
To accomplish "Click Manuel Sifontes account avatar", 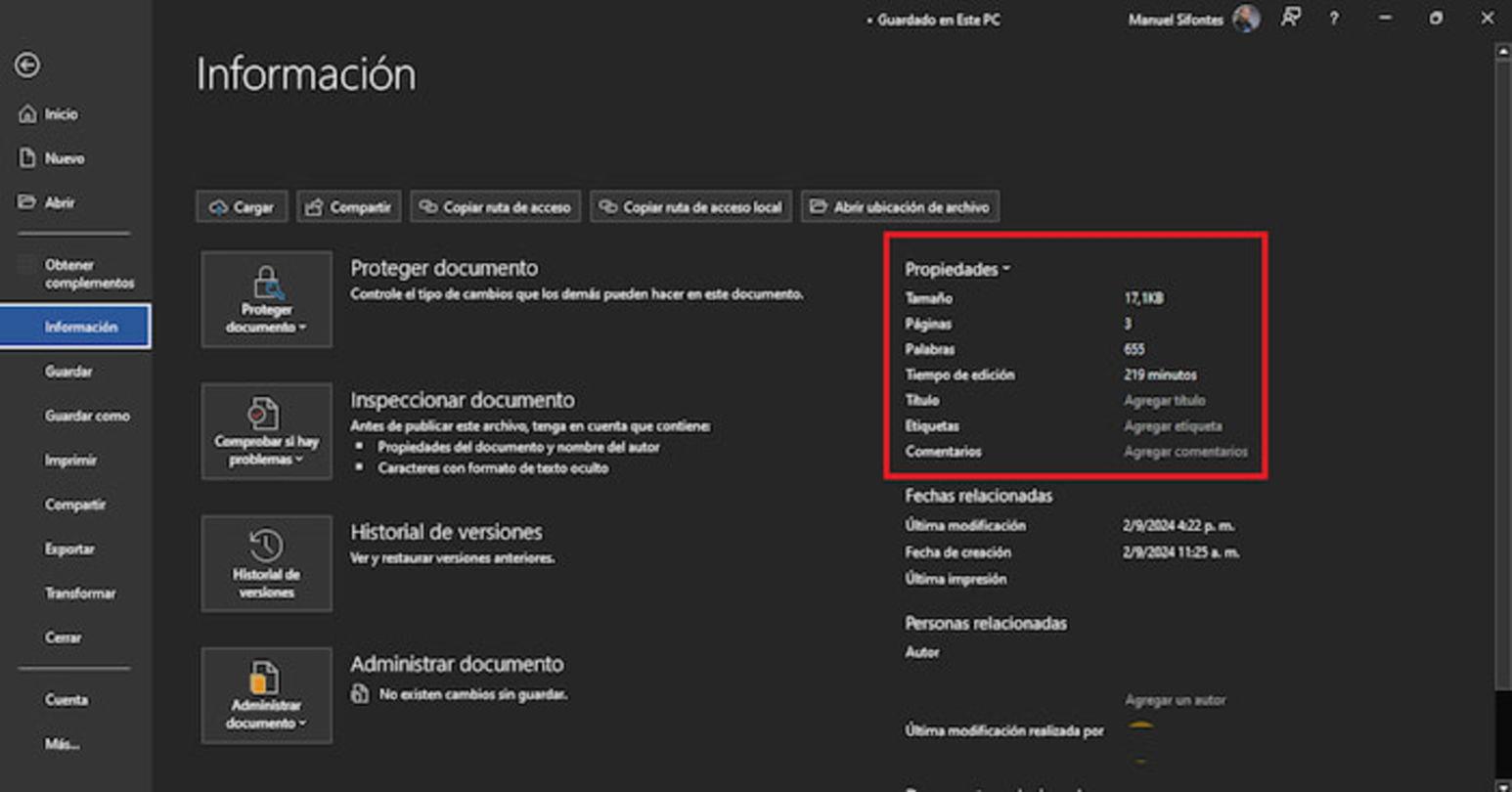I will click(x=1246, y=19).
